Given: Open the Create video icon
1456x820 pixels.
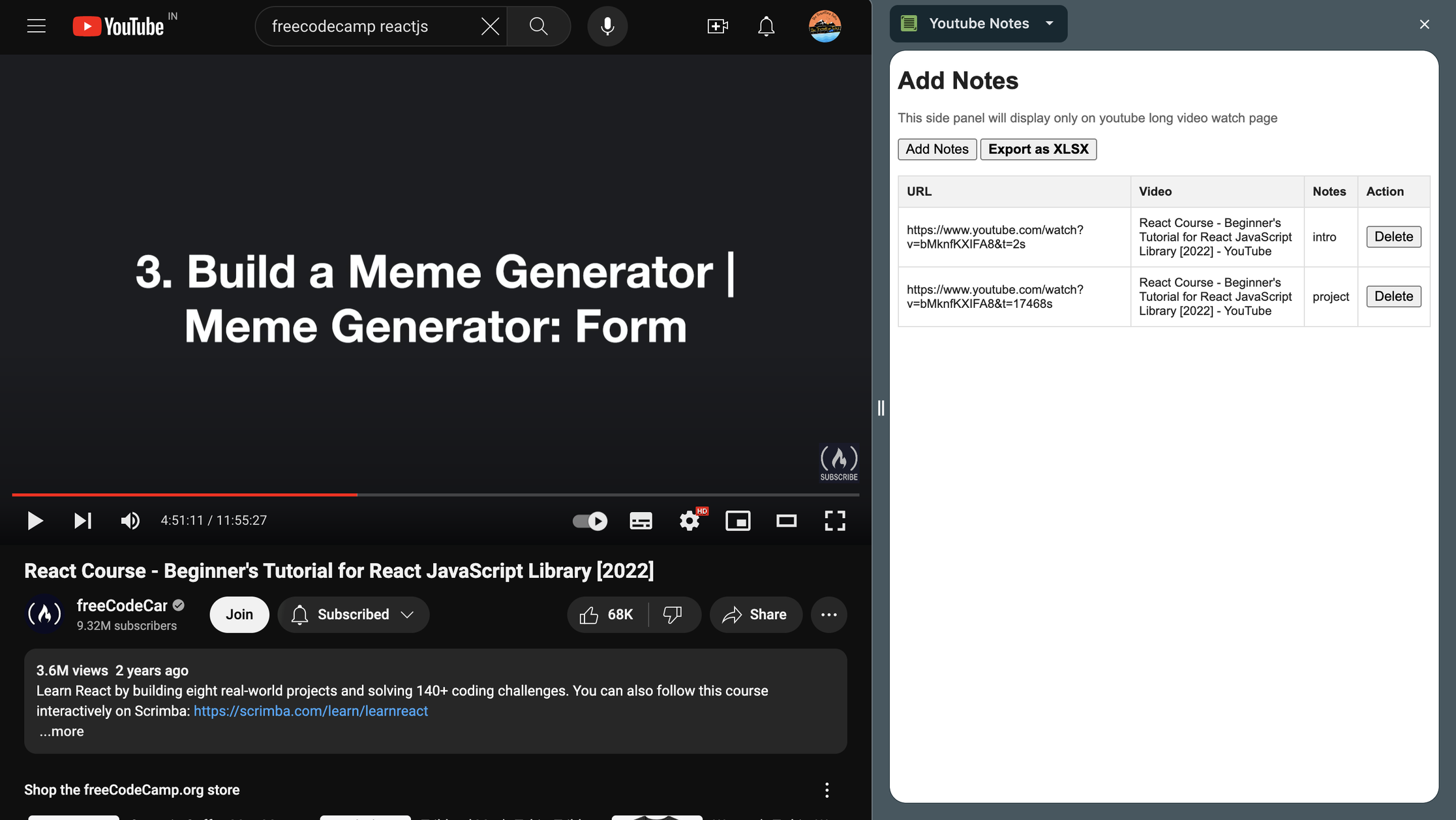Looking at the screenshot, I should (718, 26).
